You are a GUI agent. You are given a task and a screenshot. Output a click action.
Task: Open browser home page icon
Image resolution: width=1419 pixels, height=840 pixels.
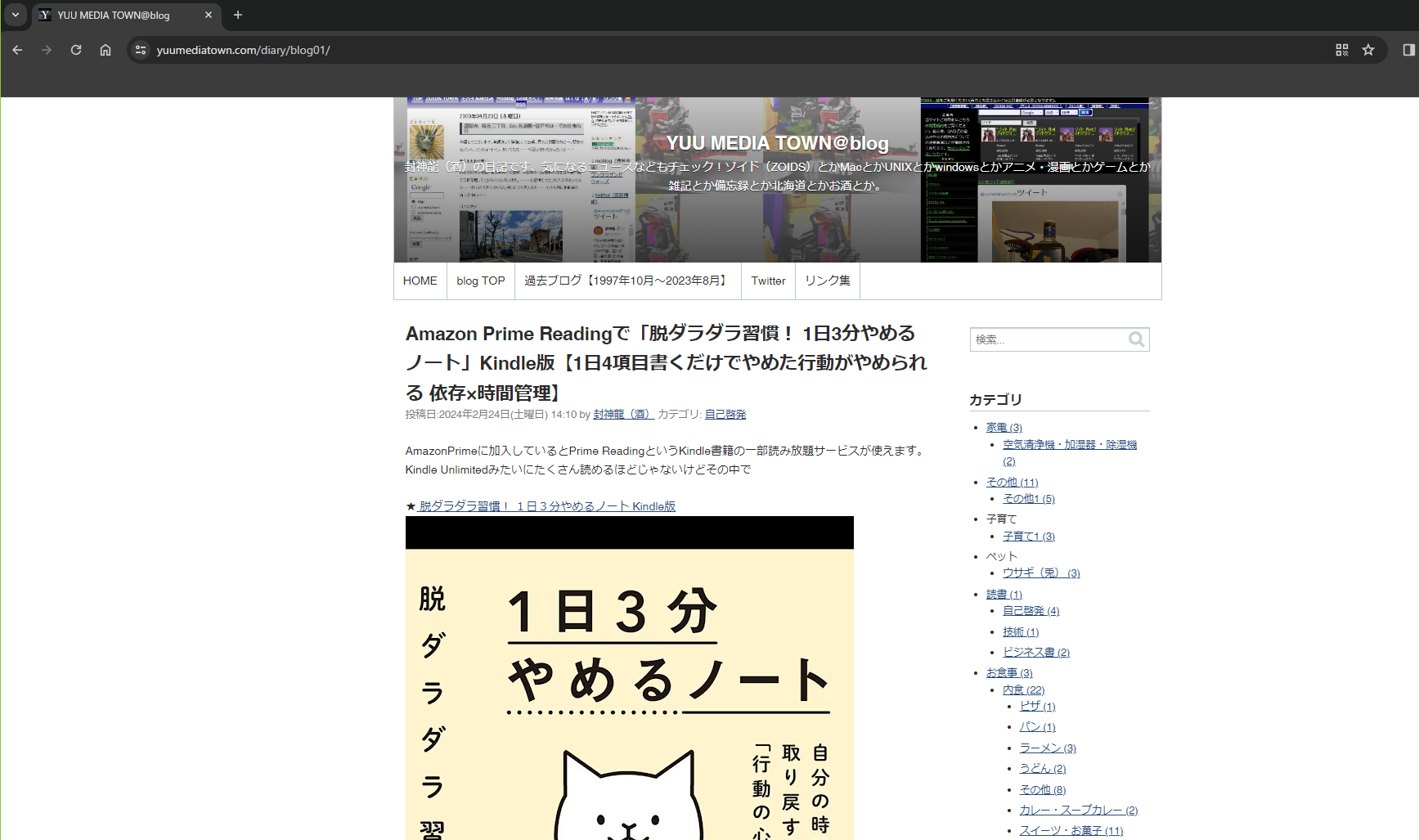[106, 50]
